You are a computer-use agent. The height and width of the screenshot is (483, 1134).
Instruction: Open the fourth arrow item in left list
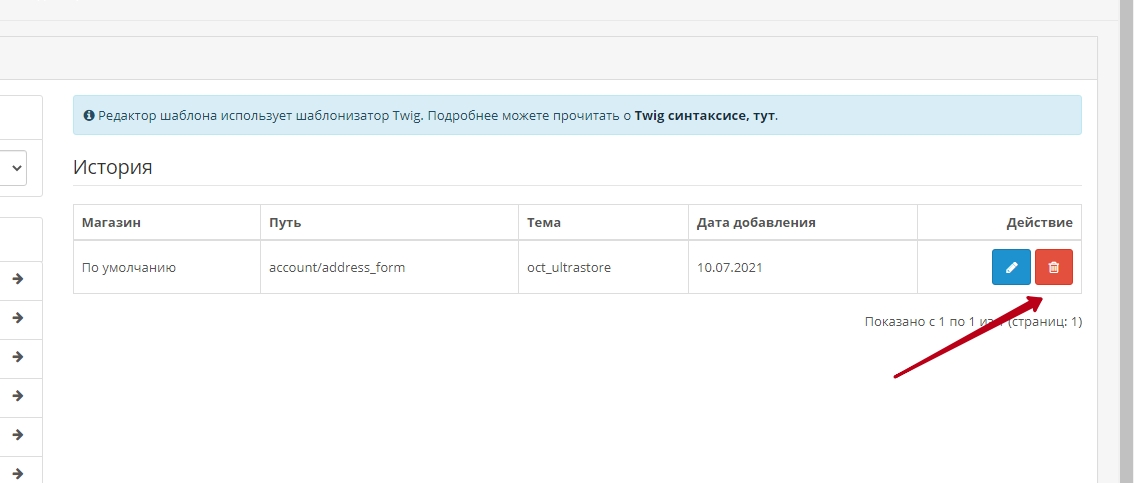(18, 396)
